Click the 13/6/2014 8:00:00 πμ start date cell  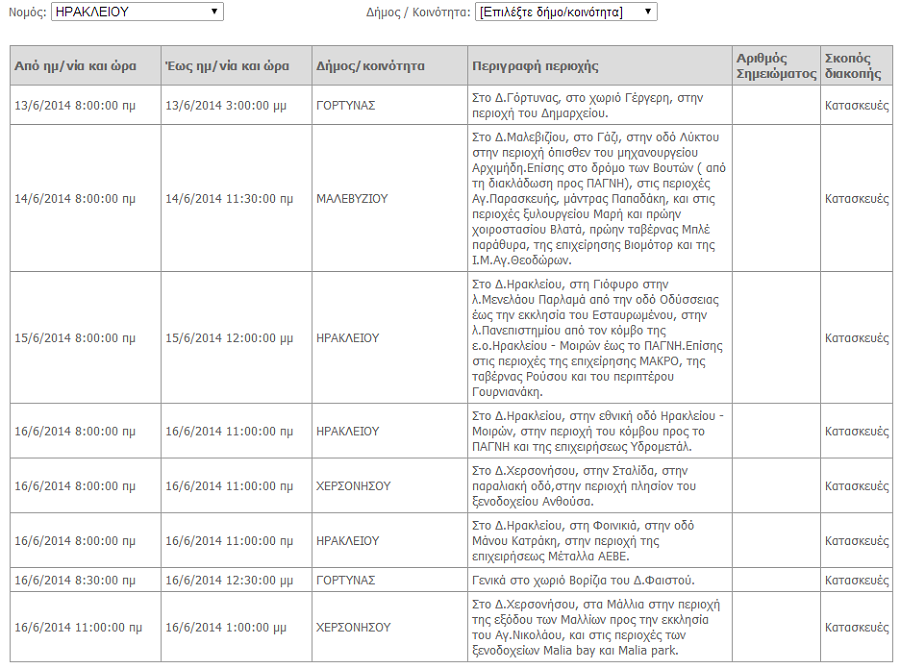tap(75, 105)
